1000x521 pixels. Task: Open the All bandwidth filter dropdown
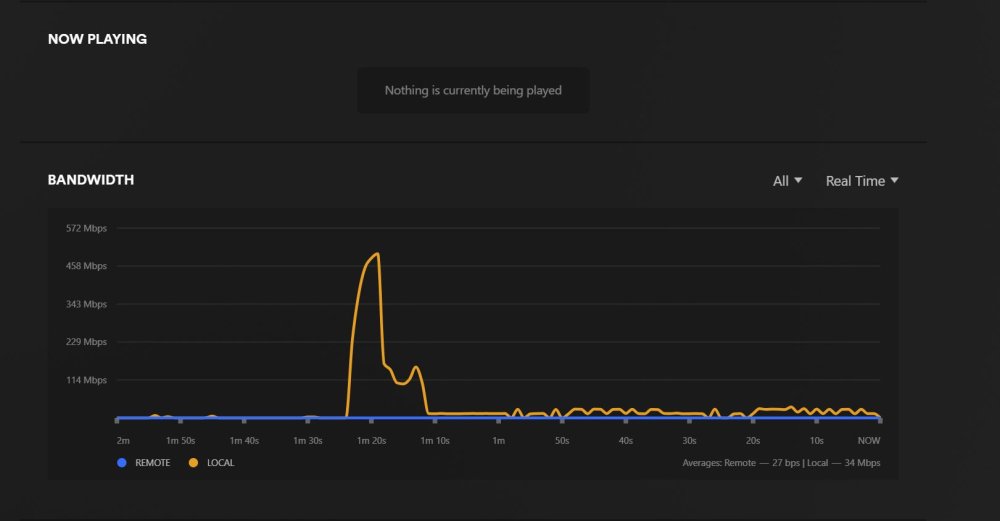787,181
